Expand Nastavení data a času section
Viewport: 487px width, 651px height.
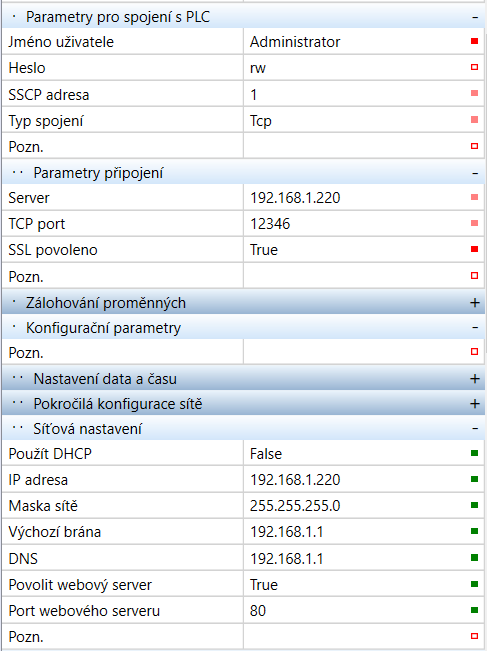pos(475,379)
